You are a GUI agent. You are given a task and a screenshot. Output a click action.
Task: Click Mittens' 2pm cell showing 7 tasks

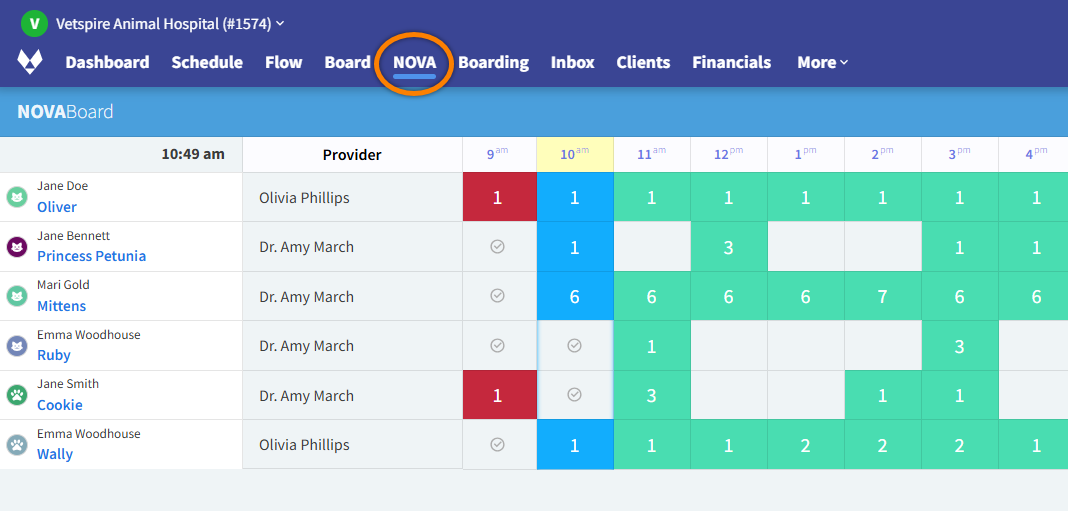click(x=882, y=297)
